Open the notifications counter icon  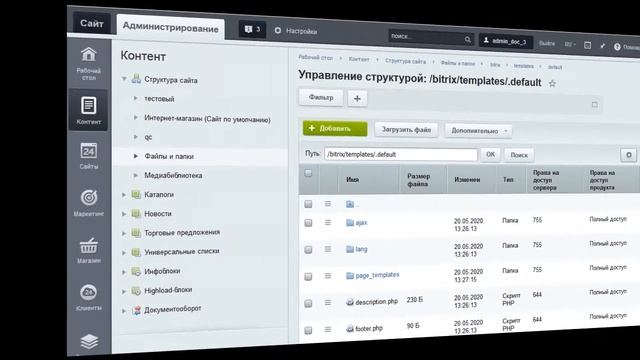point(252,29)
